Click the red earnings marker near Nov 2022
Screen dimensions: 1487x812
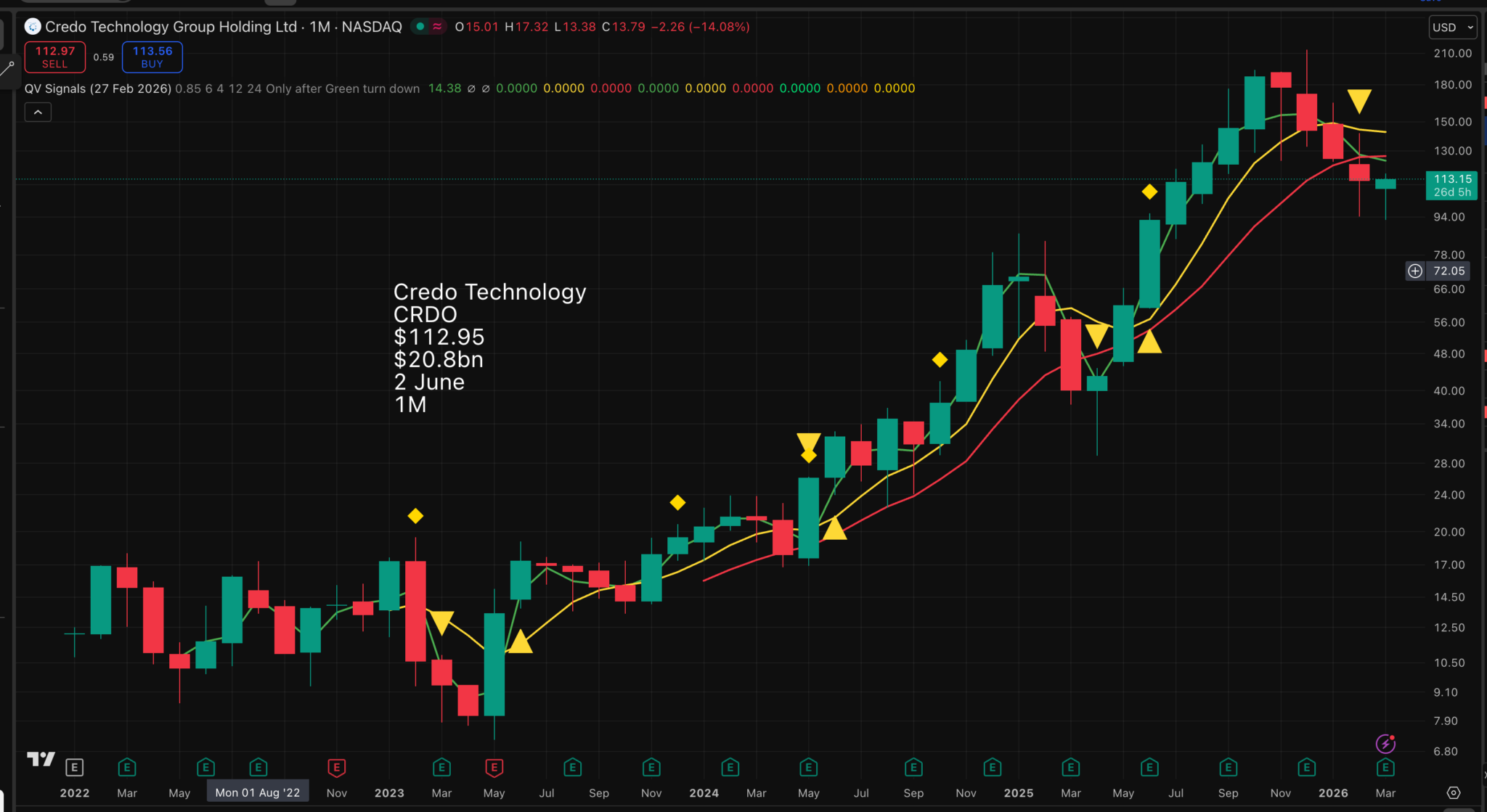coord(336,767)
